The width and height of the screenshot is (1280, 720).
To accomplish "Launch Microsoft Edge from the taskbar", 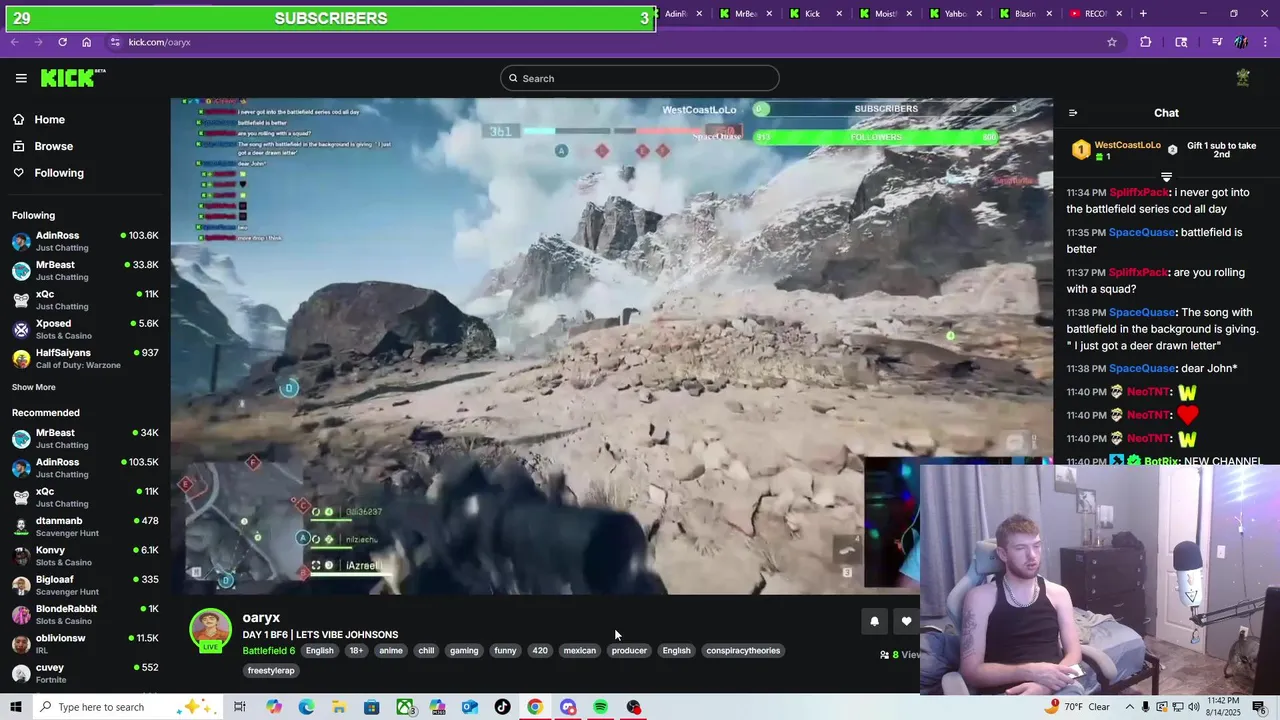I will tap(306, 707).
